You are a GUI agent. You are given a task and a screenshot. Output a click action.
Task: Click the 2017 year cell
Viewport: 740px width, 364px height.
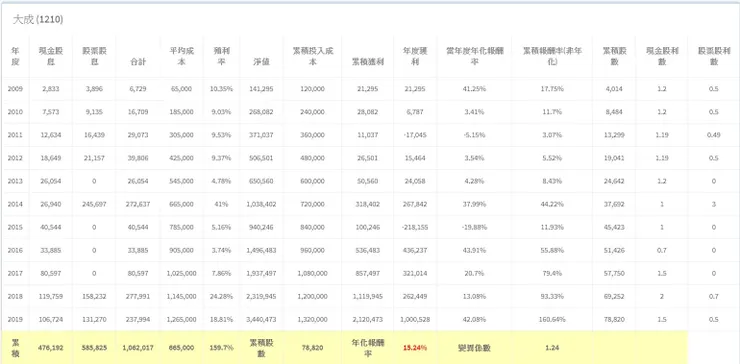point(16,273)
